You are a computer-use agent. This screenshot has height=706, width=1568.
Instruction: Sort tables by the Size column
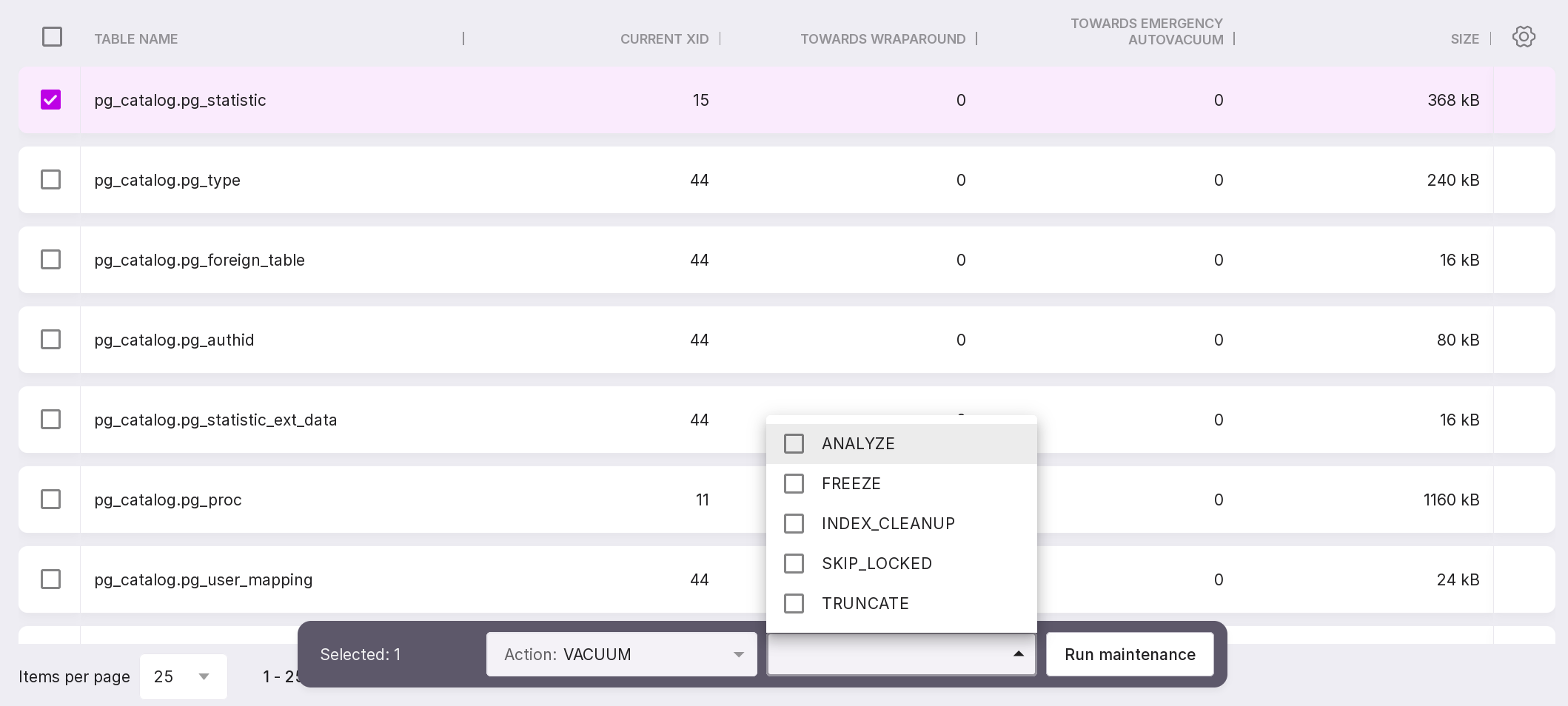coord(1464,39)
